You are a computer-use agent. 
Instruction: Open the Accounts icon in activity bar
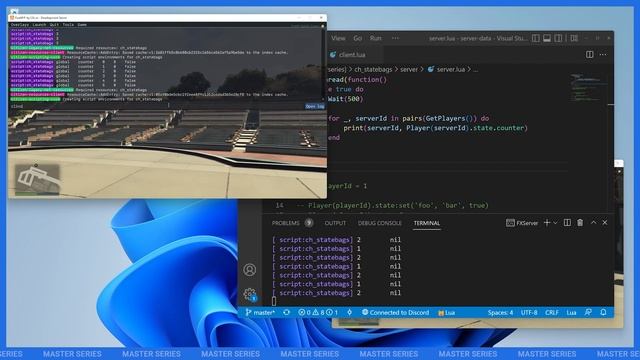pos(250,270)
